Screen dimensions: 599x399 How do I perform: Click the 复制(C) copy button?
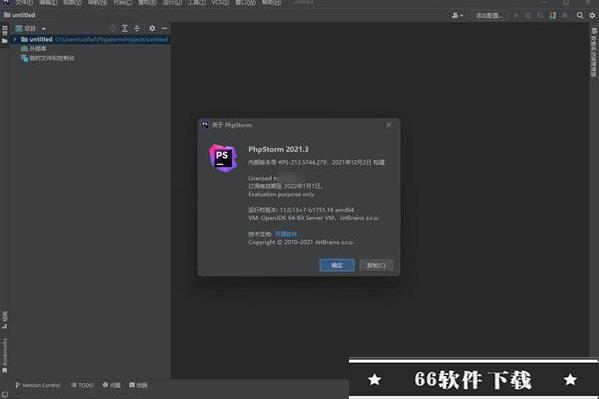[376, 265]
